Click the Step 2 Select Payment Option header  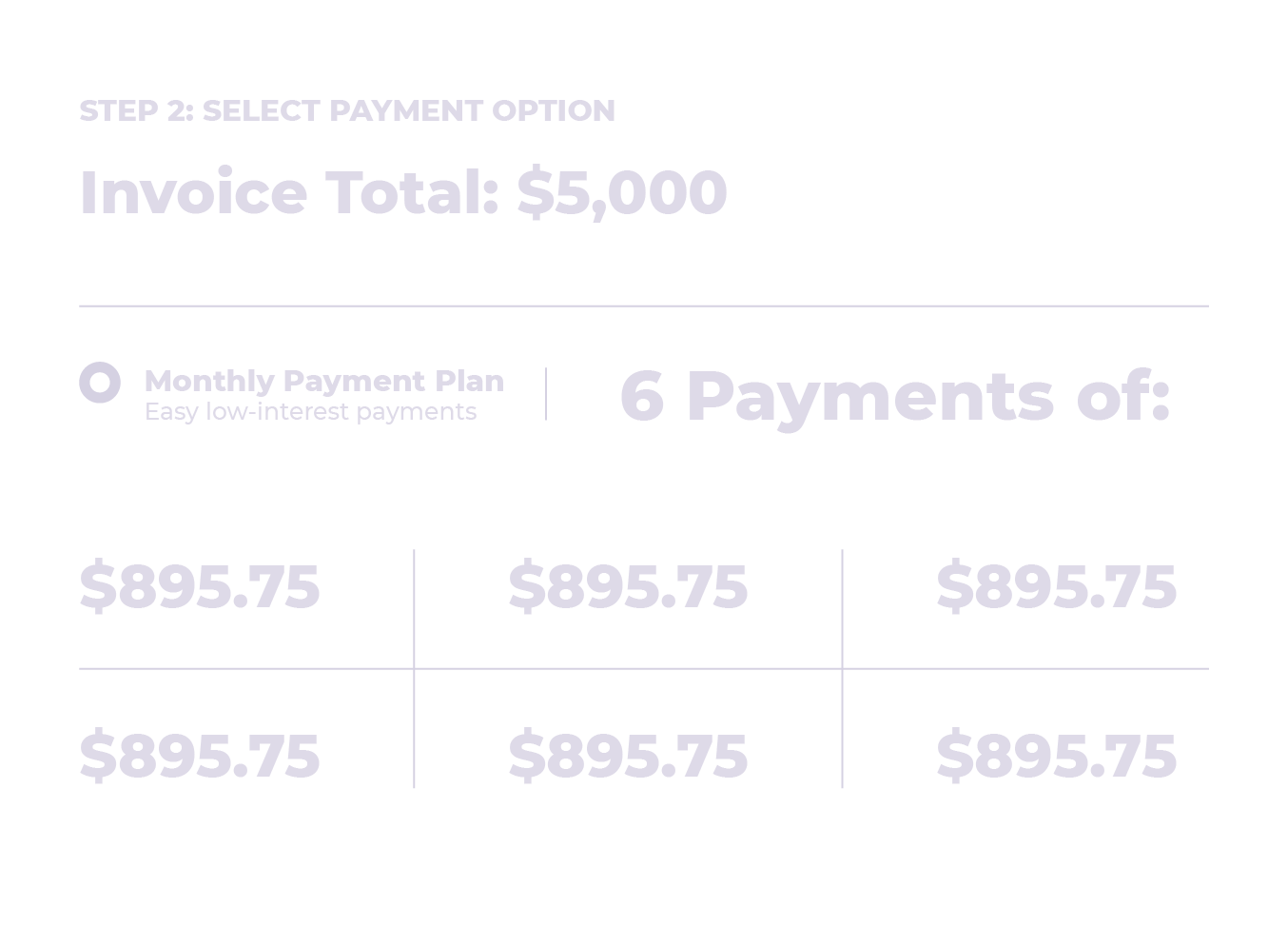[347, 110]
